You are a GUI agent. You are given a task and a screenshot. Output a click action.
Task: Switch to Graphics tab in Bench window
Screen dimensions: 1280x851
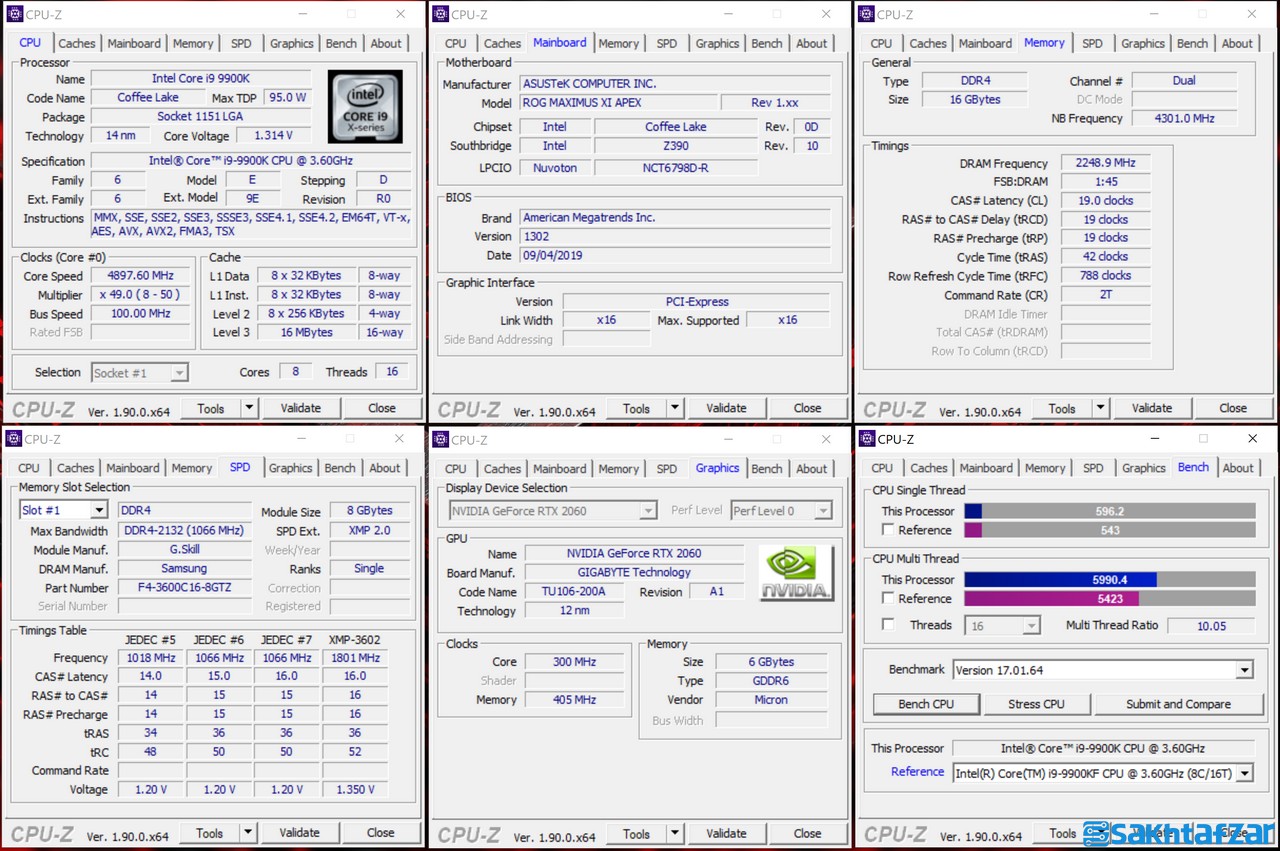[1144, 468]
